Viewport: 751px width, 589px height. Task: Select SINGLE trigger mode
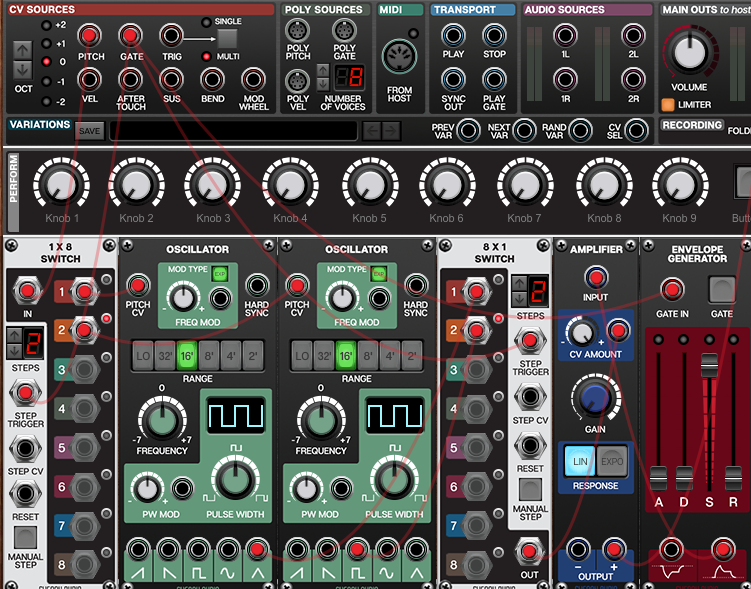tap(206, 22)
